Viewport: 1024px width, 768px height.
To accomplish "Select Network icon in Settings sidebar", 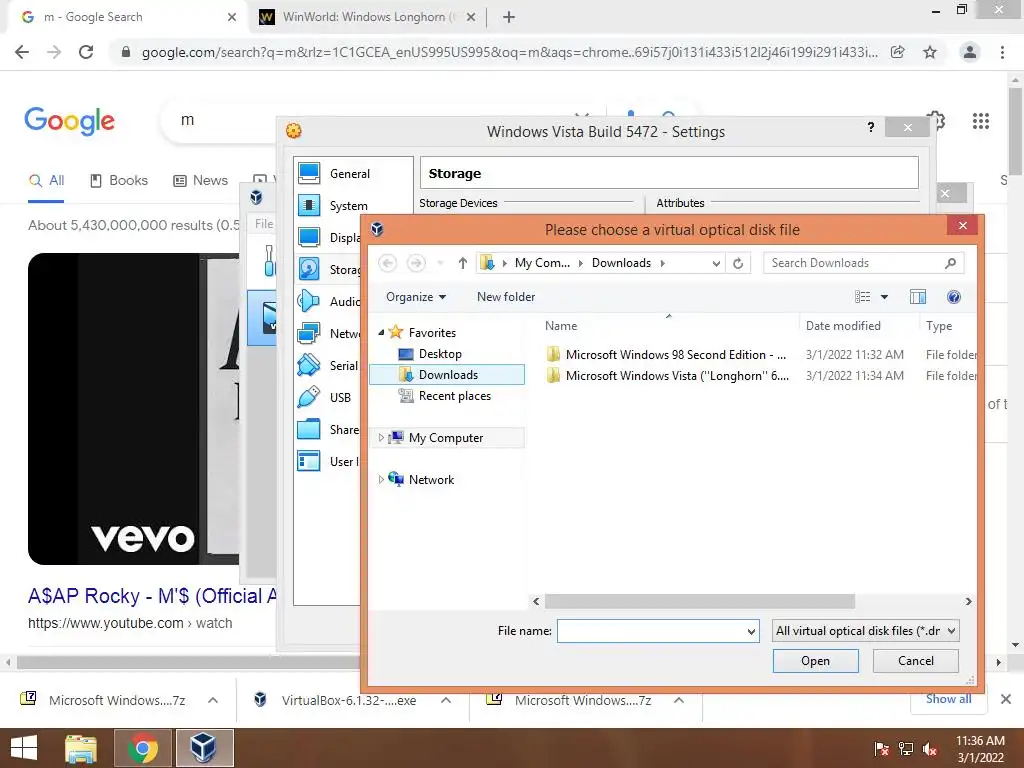I will point(309,333).
